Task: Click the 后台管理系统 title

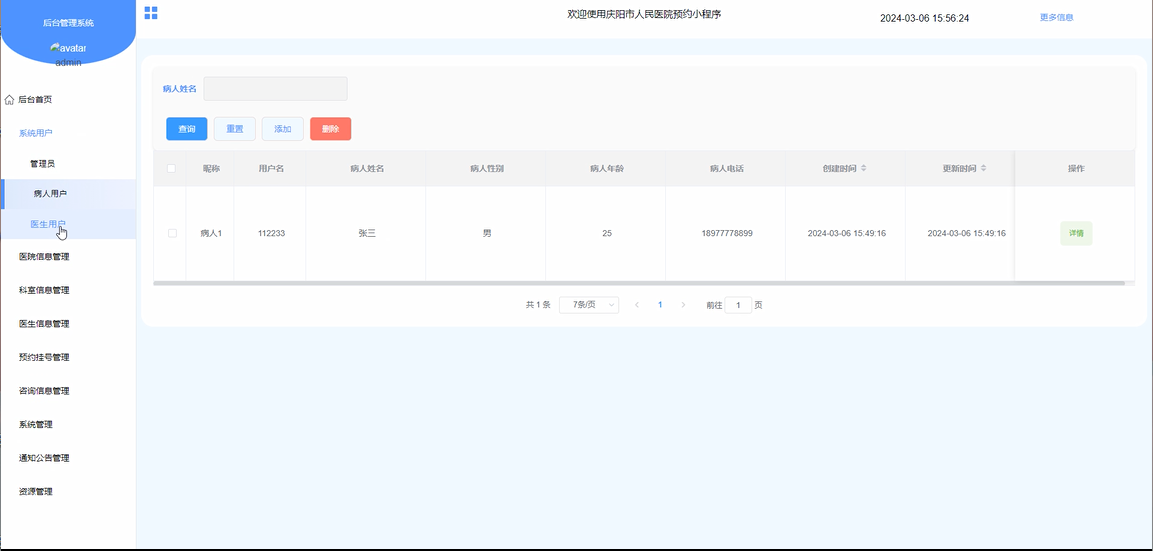Action: [68, 23]
